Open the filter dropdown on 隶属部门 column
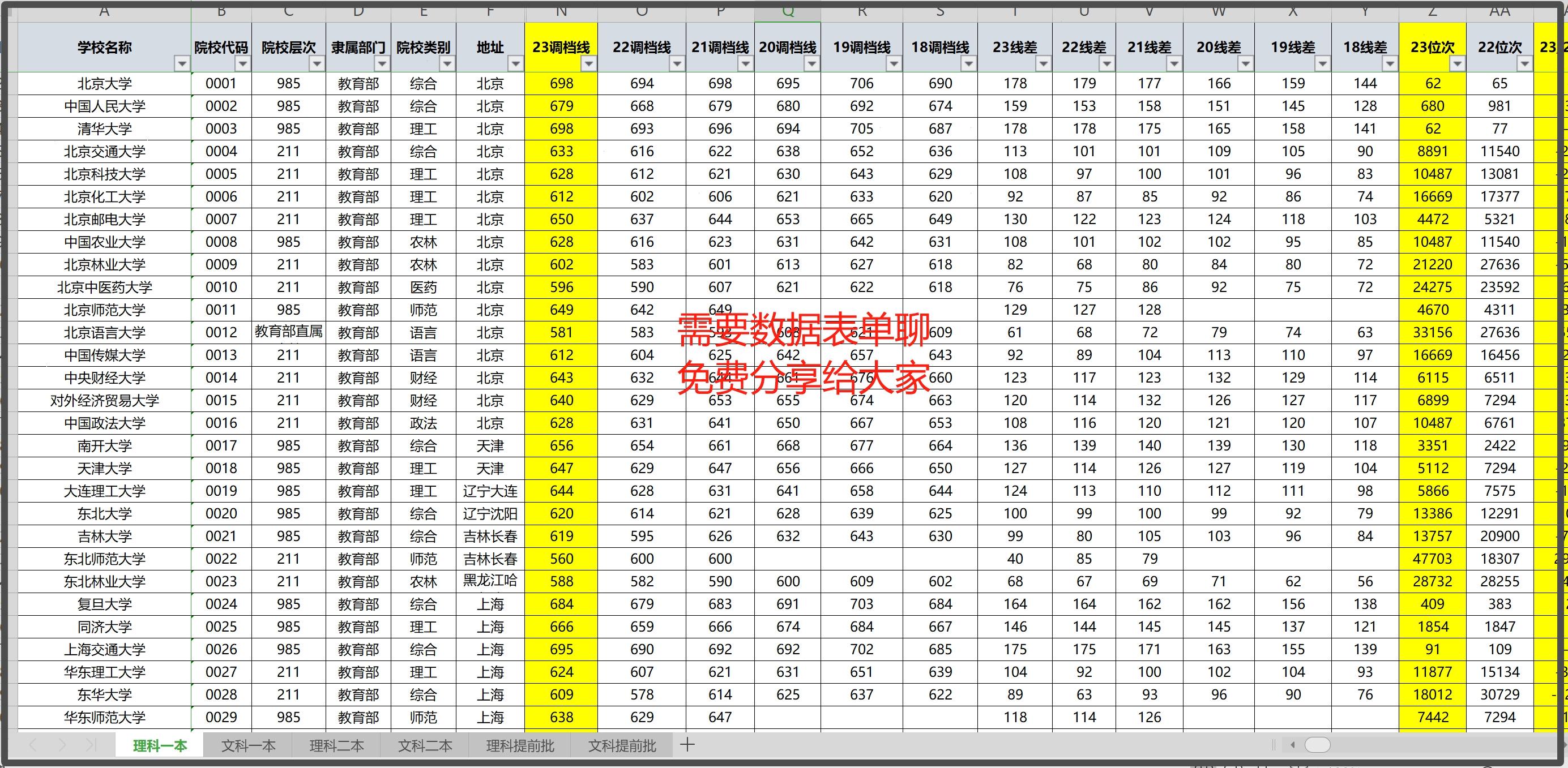This screenshot has width=1568, height=768. 383,64
